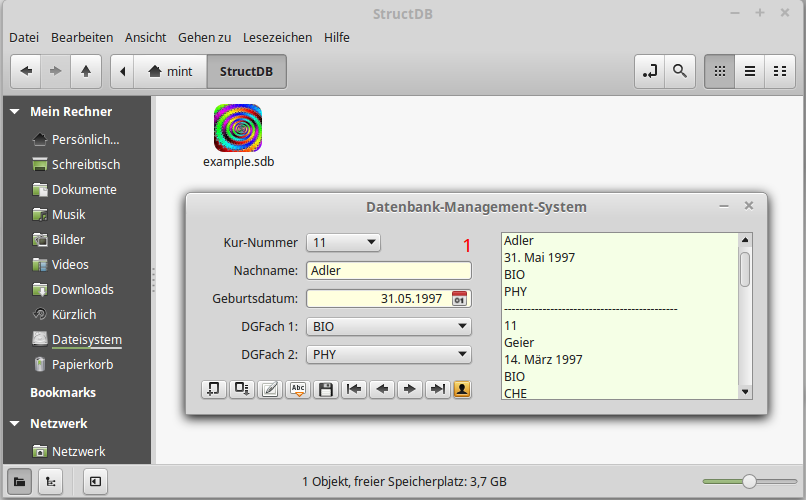The image size is (806, 500).
Task: Jump to the last record
Action: tap(437, 390)
